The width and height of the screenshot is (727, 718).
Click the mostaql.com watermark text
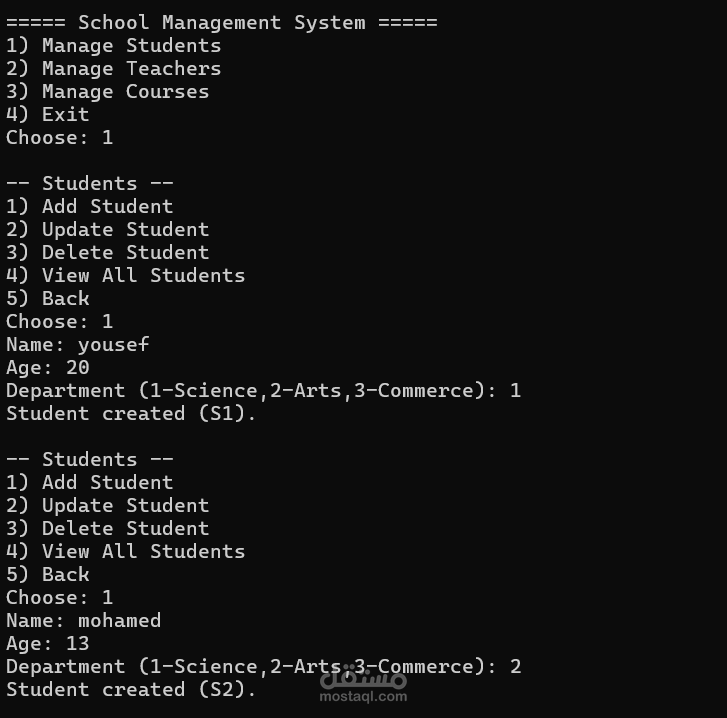[363, 696]
